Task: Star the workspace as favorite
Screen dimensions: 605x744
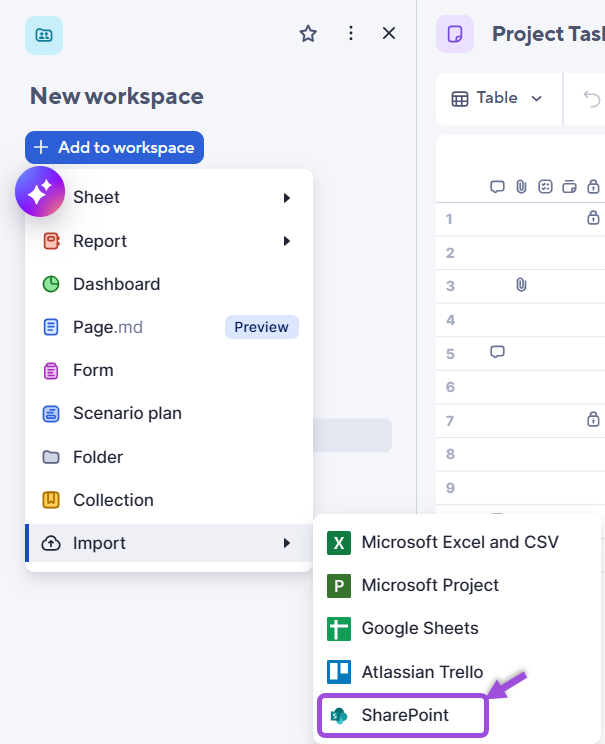Action: [x=308, y=34]
